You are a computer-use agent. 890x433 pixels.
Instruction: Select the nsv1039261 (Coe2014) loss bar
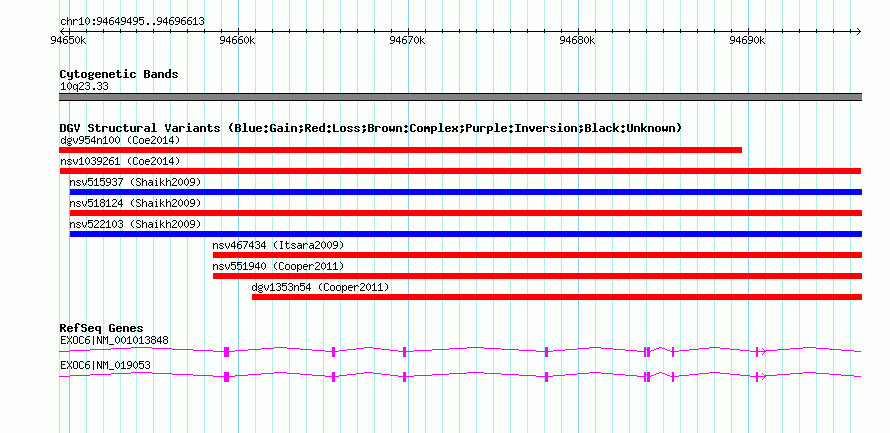(x=460, y=171)
